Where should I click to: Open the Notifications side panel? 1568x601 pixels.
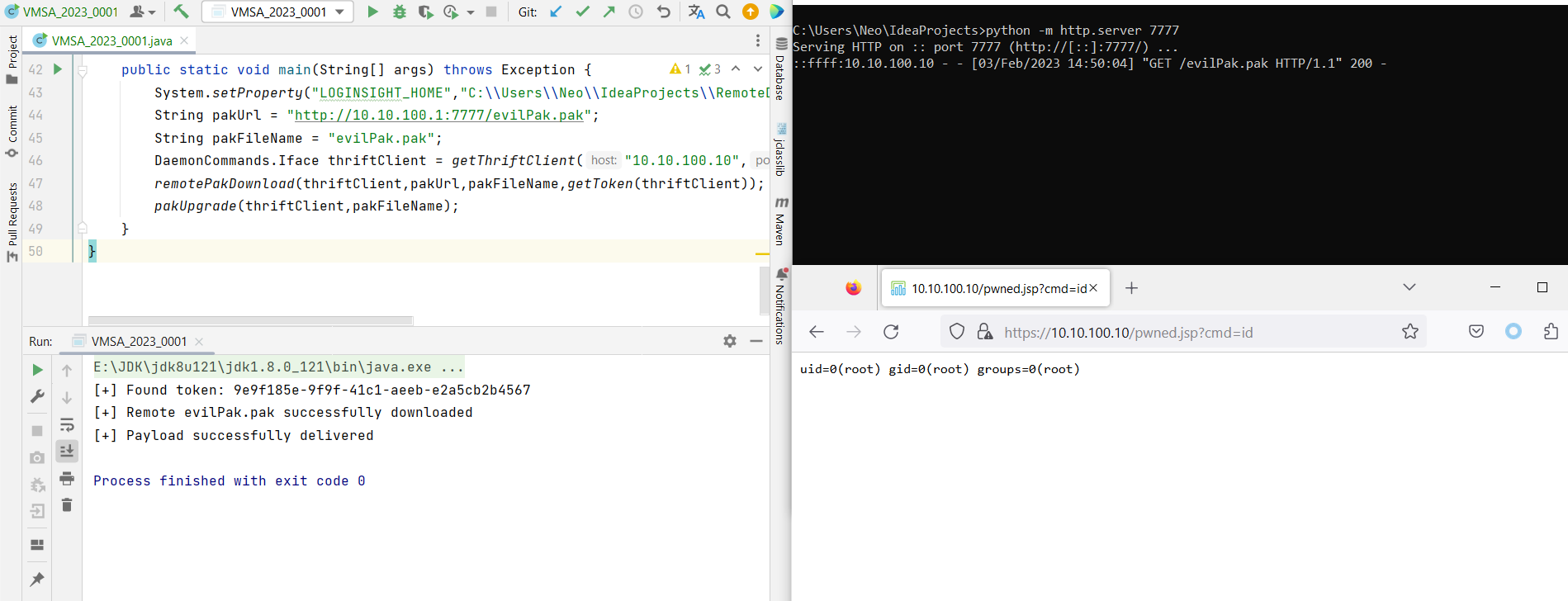[780, 305]
